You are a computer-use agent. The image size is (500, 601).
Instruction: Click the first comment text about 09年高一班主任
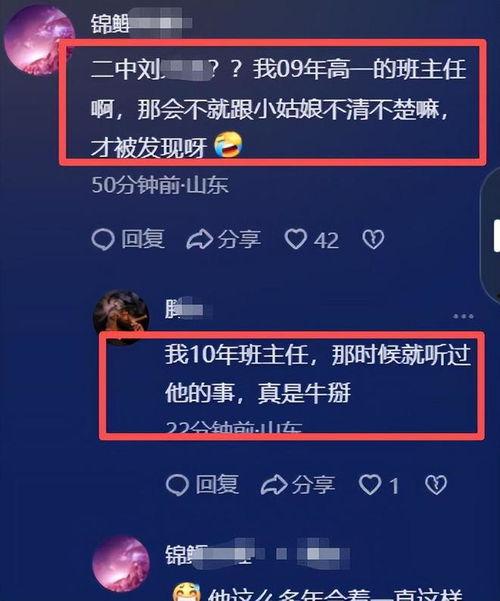[x=278, y=108]
